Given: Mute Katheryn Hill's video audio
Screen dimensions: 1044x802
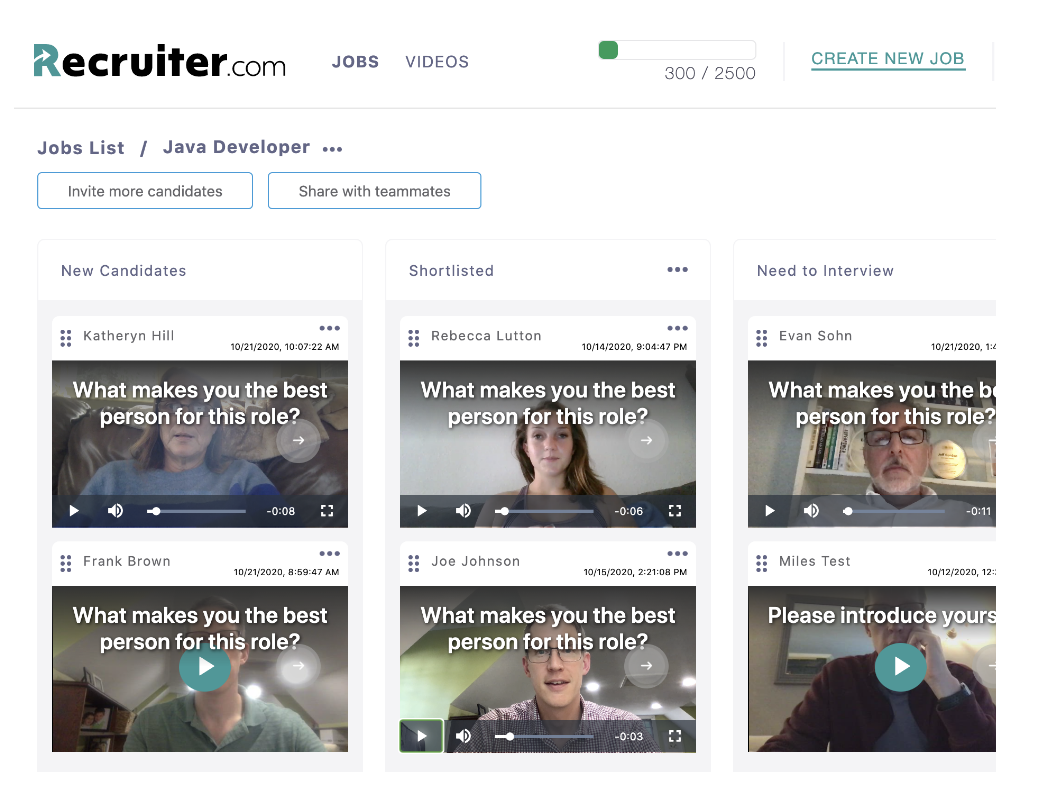Looking at the screenshot, I should click(x=116, y=511).
